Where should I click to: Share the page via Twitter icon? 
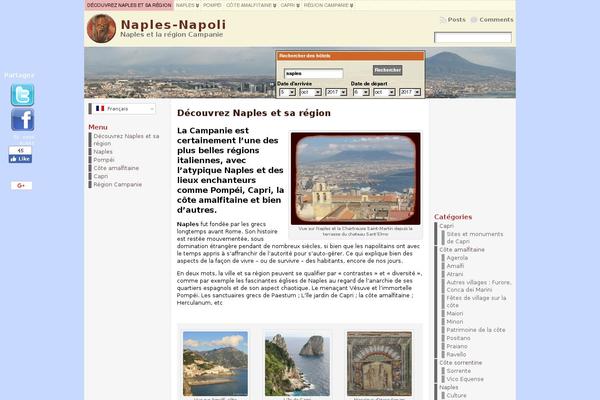coord(22,95)
